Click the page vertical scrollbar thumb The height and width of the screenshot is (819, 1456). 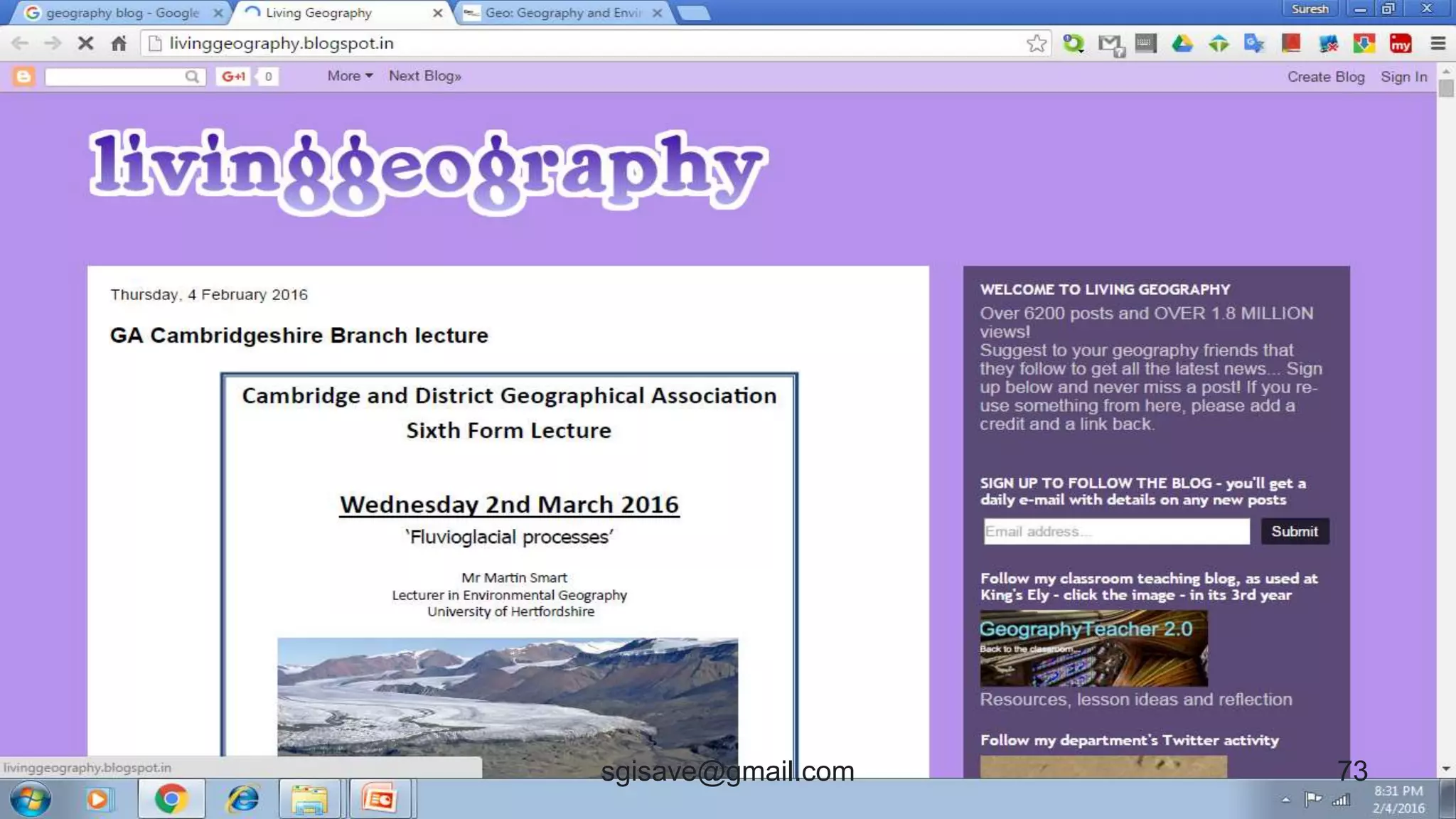[x=1445, y=88]
